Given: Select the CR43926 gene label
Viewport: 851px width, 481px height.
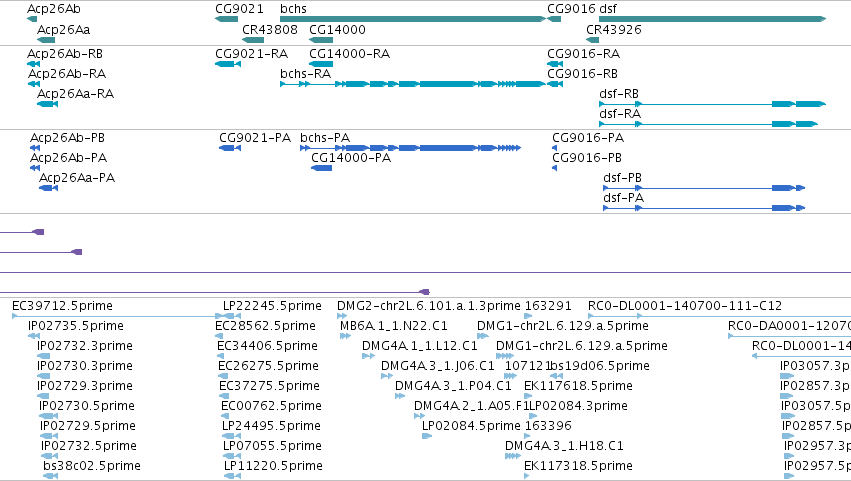Looking at the screenshot, I should (x=614, y=30).
